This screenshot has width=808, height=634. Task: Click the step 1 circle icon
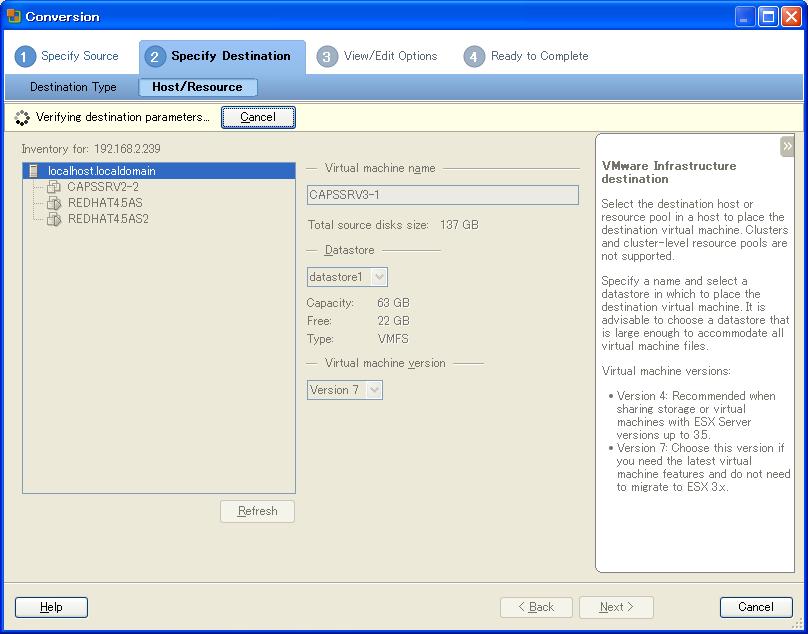pos(25,56)
